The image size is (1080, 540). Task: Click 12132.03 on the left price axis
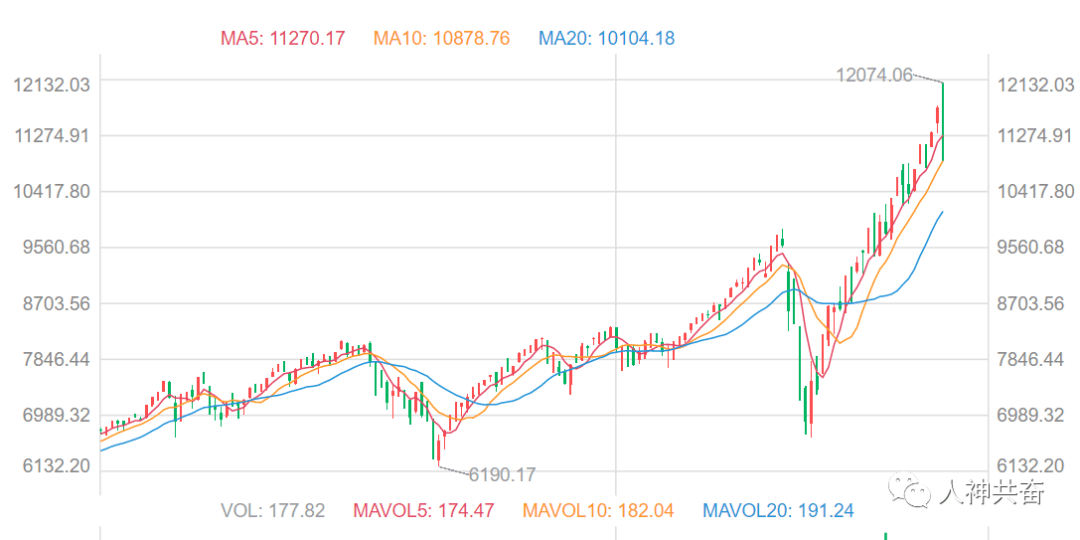(52, 85)
